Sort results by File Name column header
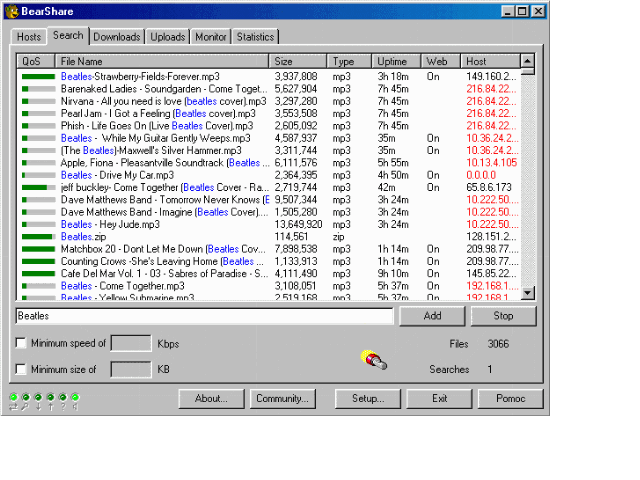This screenshot has height=480, width=640. pos(162,61)
